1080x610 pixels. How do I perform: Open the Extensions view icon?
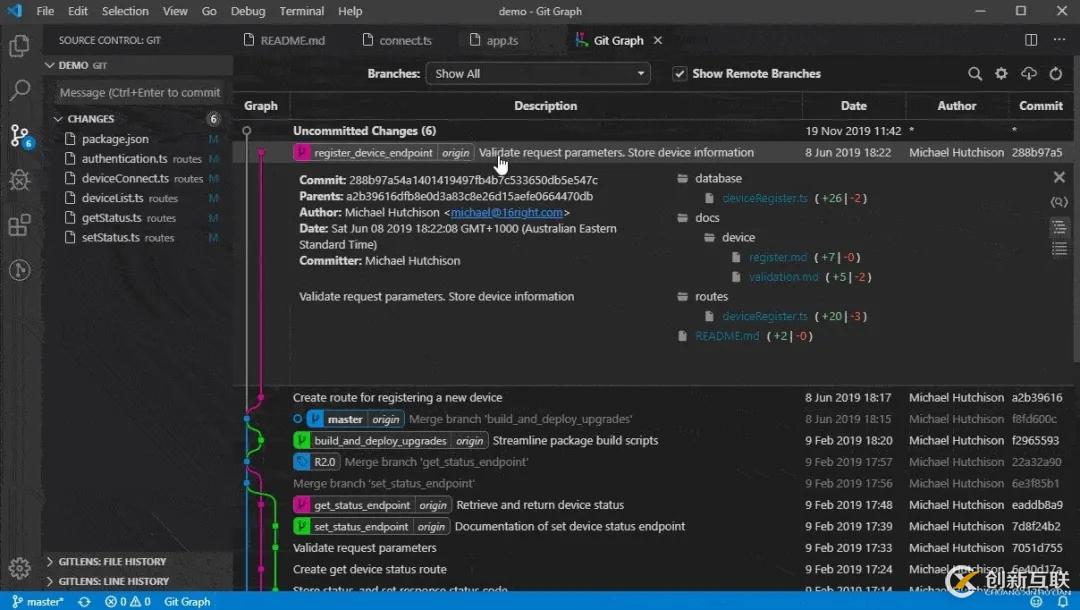click(x=19, y=225)
